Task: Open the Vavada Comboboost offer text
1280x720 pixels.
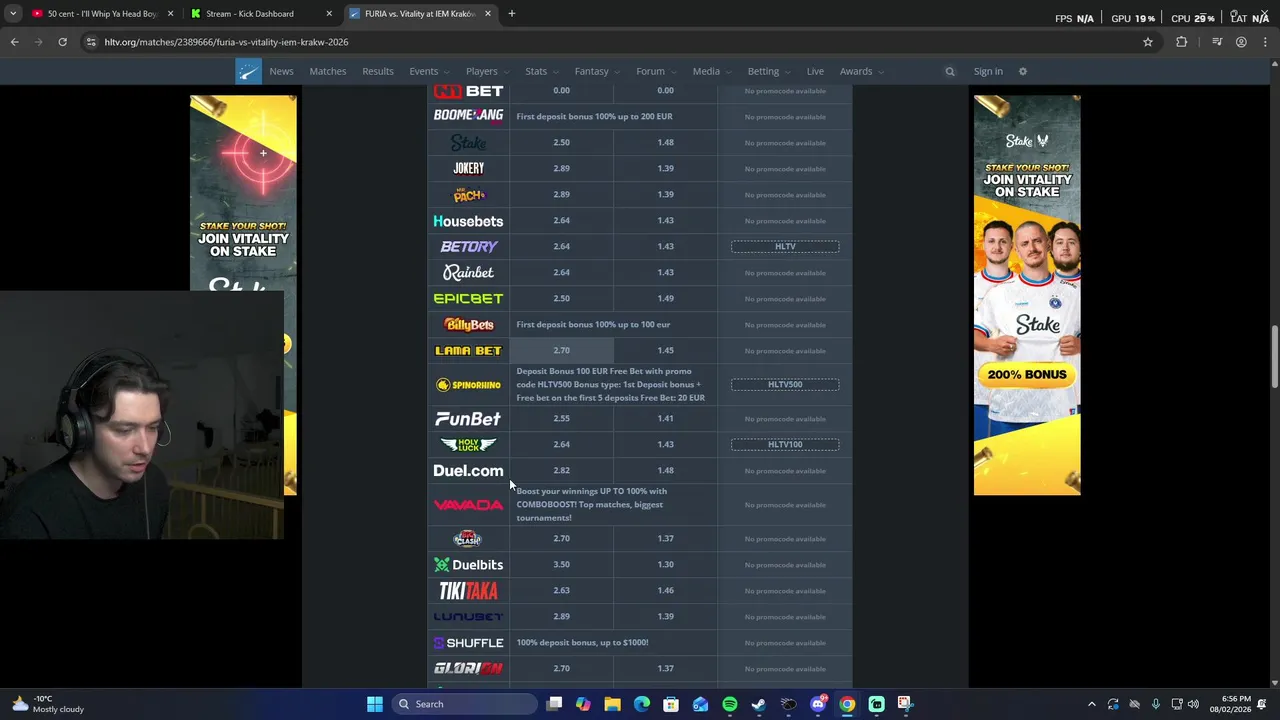Action: 592,504
